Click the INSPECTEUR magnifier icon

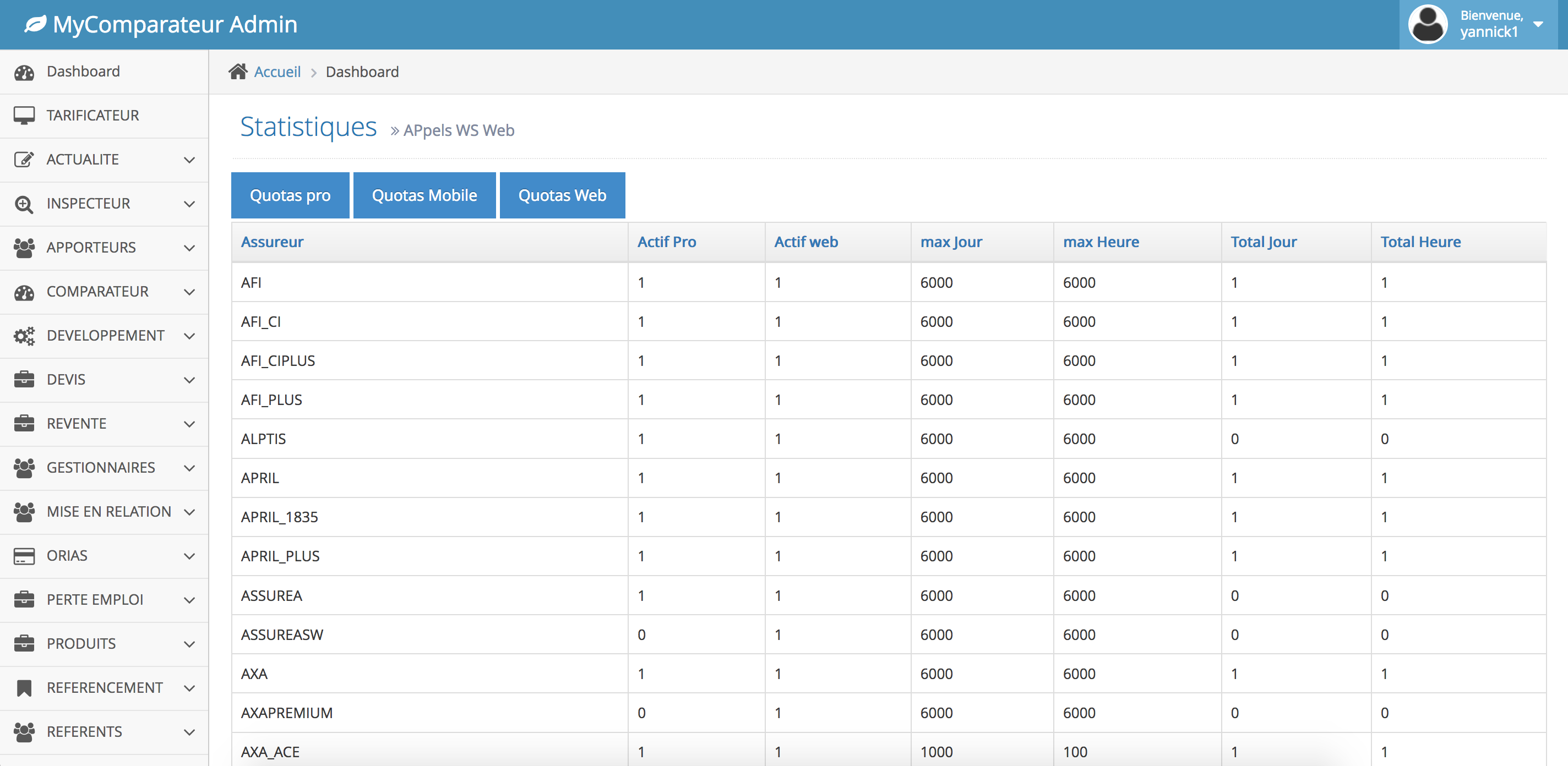pyautogui.click(x=24, y=204)
